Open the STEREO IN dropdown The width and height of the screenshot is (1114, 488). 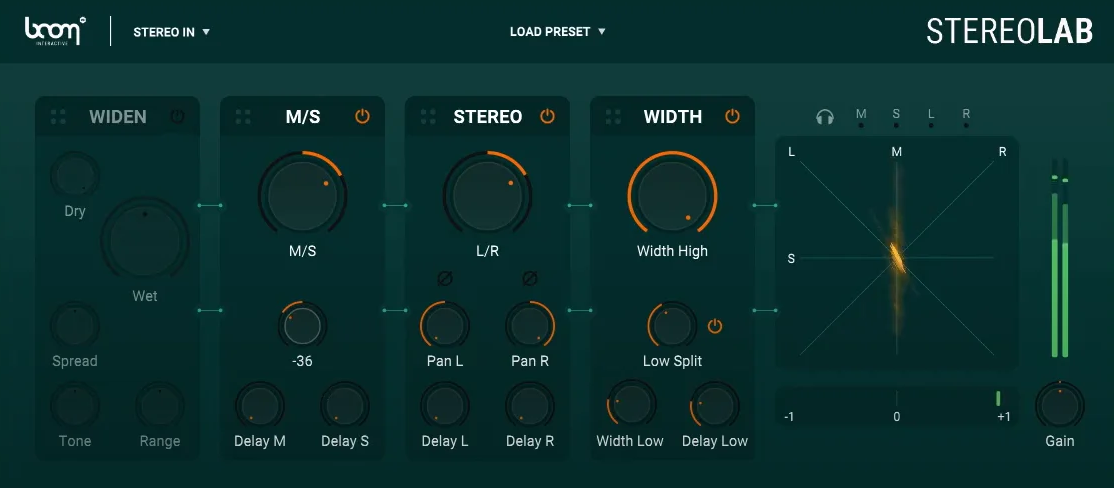(x=171, y=32)
